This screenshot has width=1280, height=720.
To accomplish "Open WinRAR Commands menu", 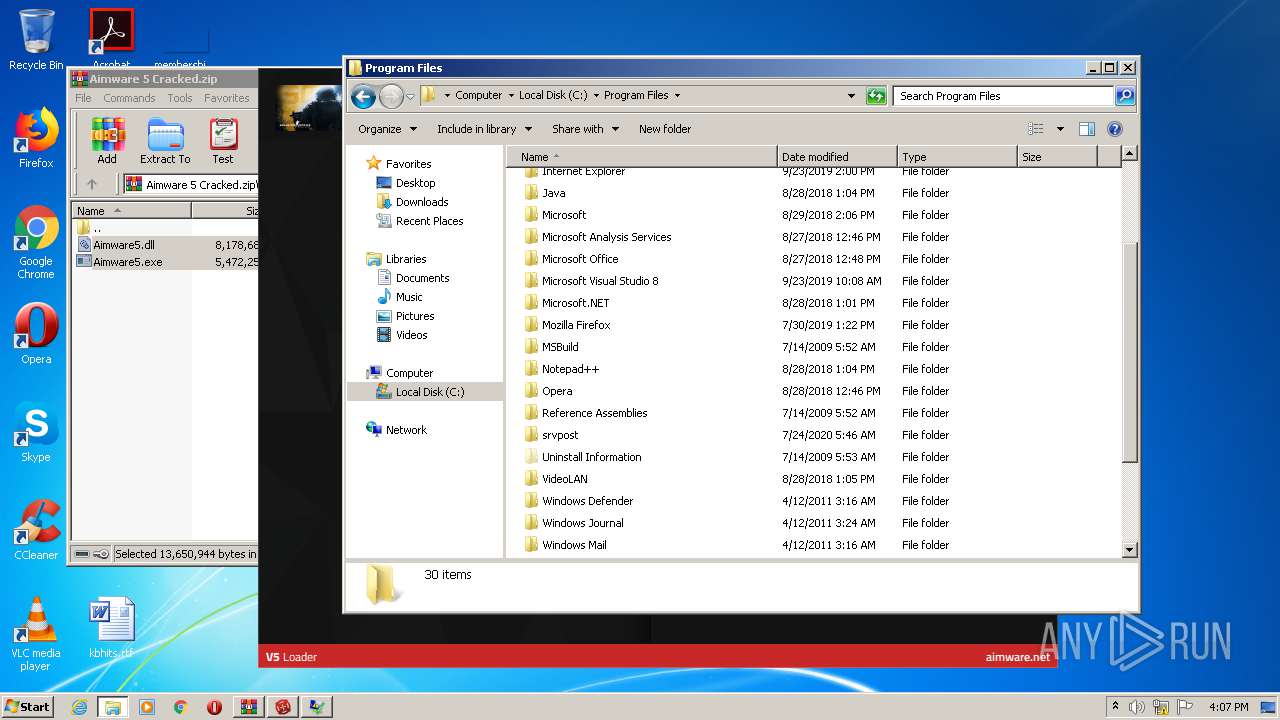I will (129, 98).
